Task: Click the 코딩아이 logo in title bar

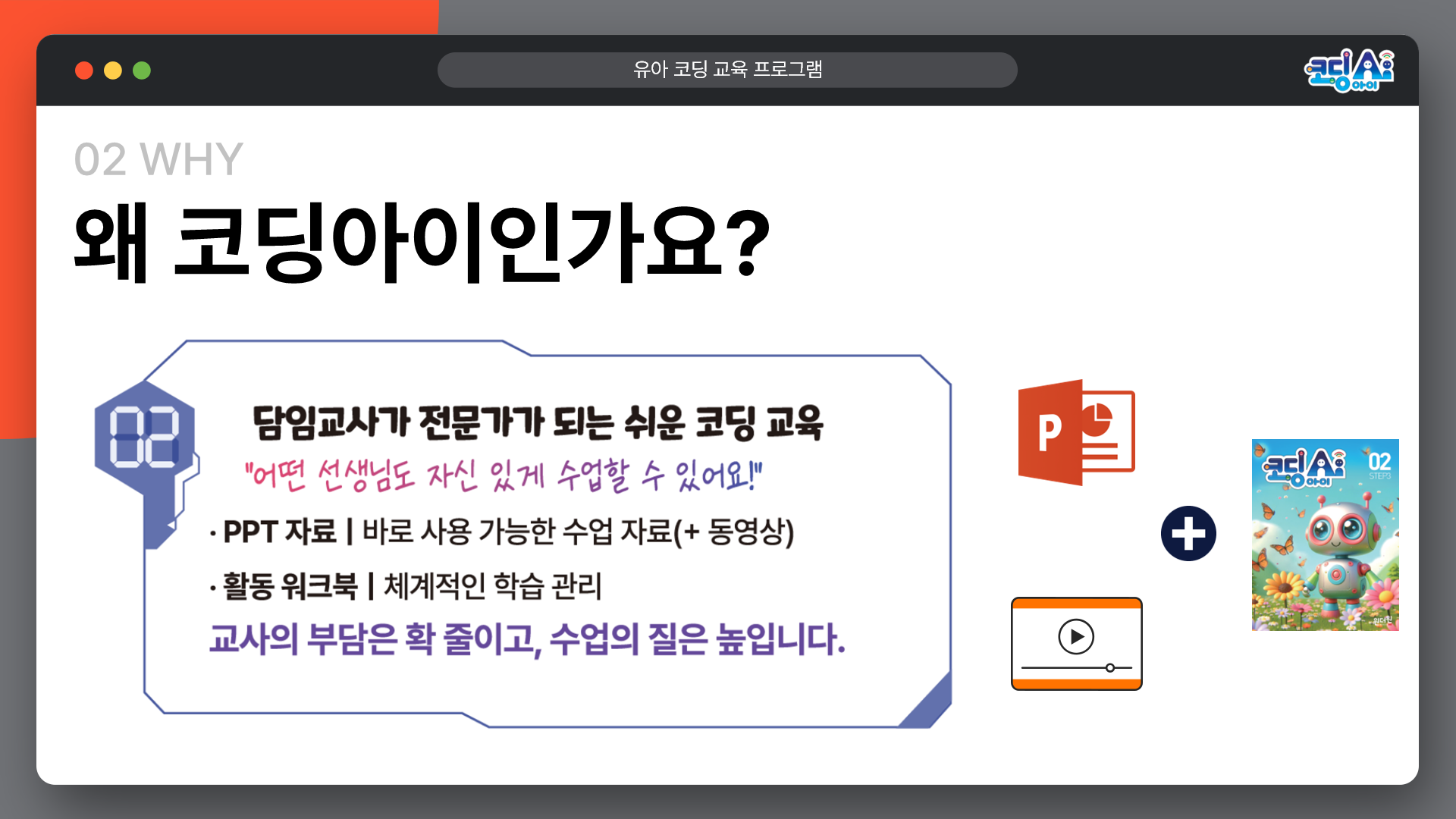Action: [1348, 71]
